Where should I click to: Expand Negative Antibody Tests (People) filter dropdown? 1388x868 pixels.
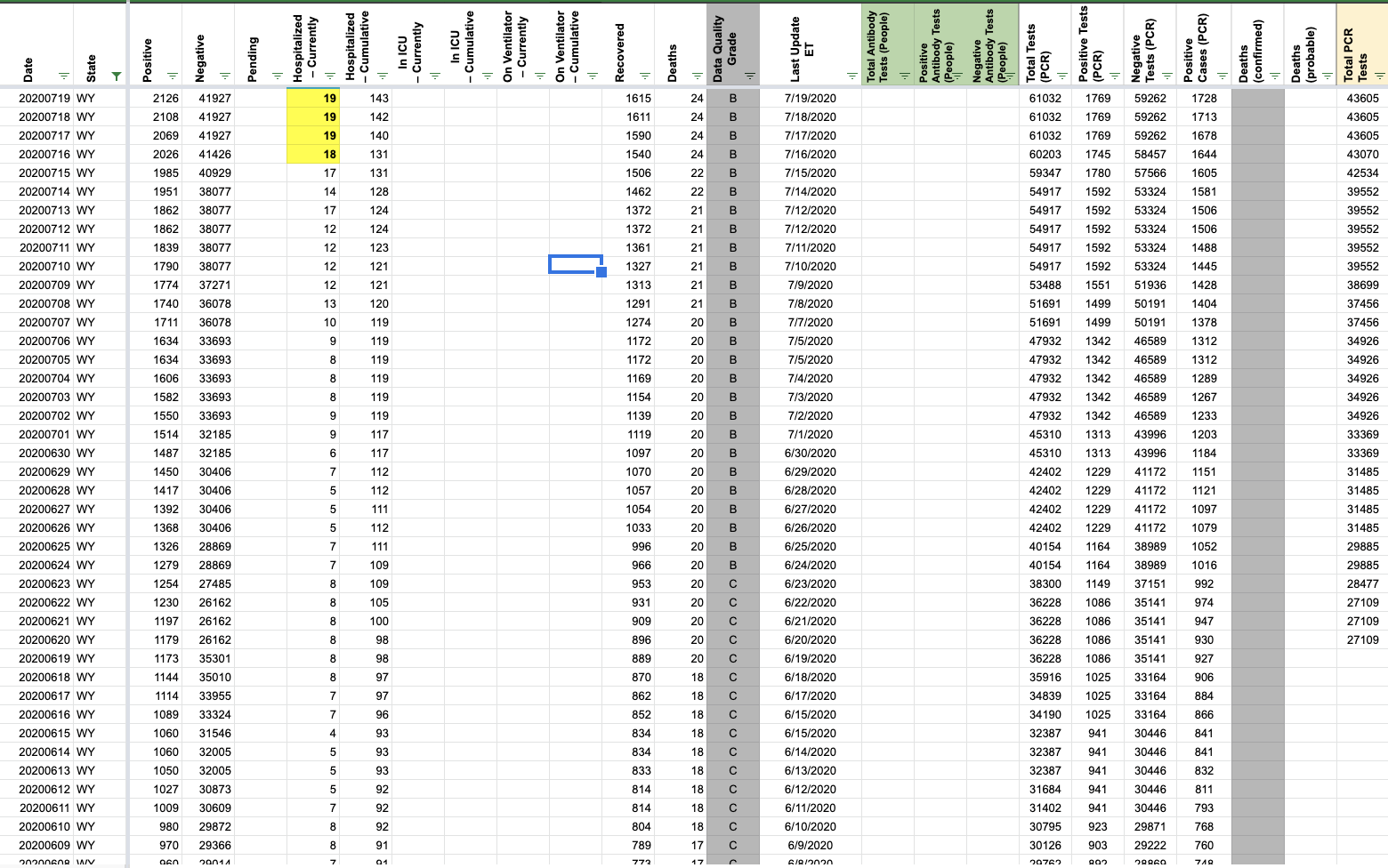click(1009, 76)
